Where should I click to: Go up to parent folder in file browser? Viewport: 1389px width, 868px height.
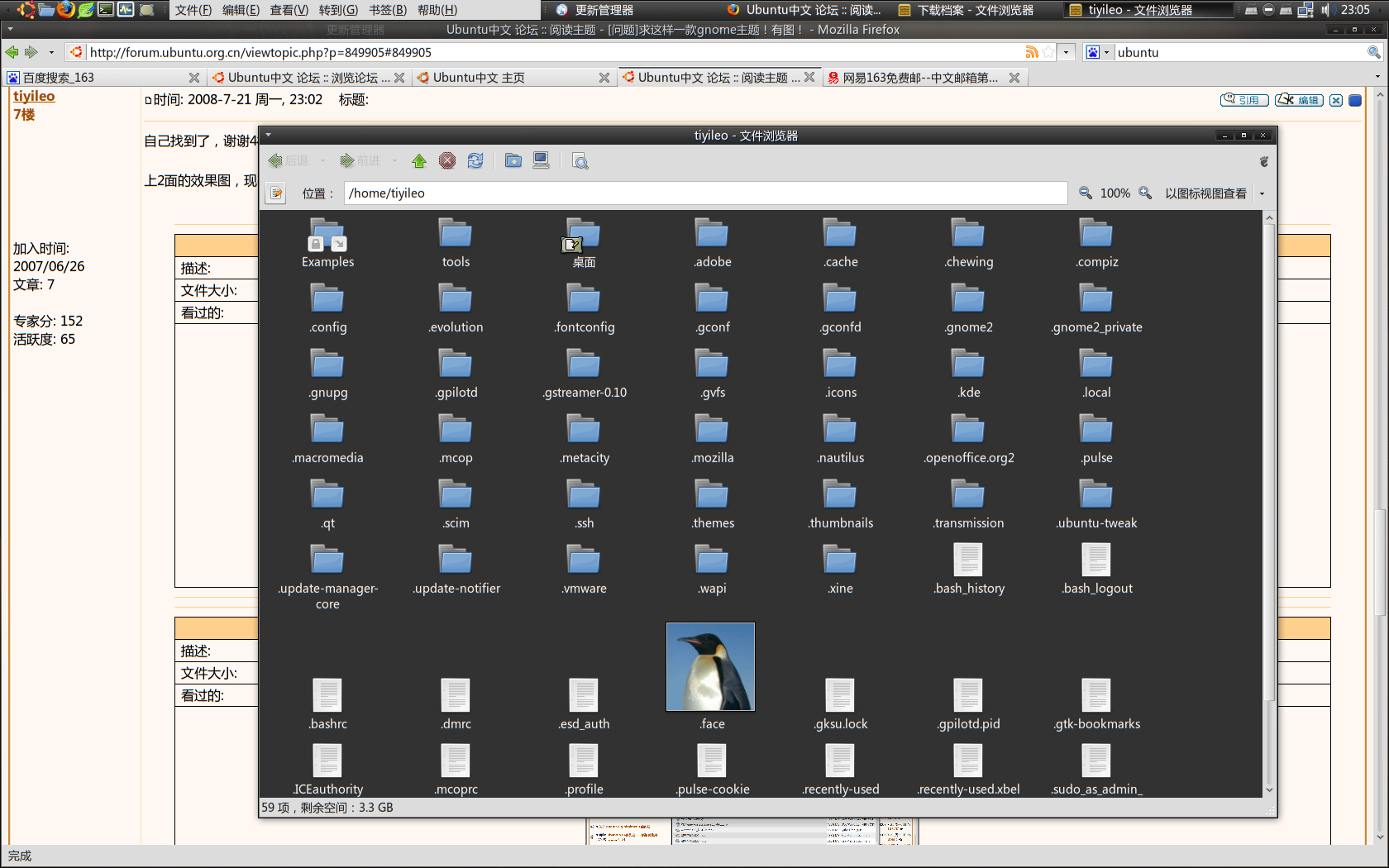[x=419, y=161]
